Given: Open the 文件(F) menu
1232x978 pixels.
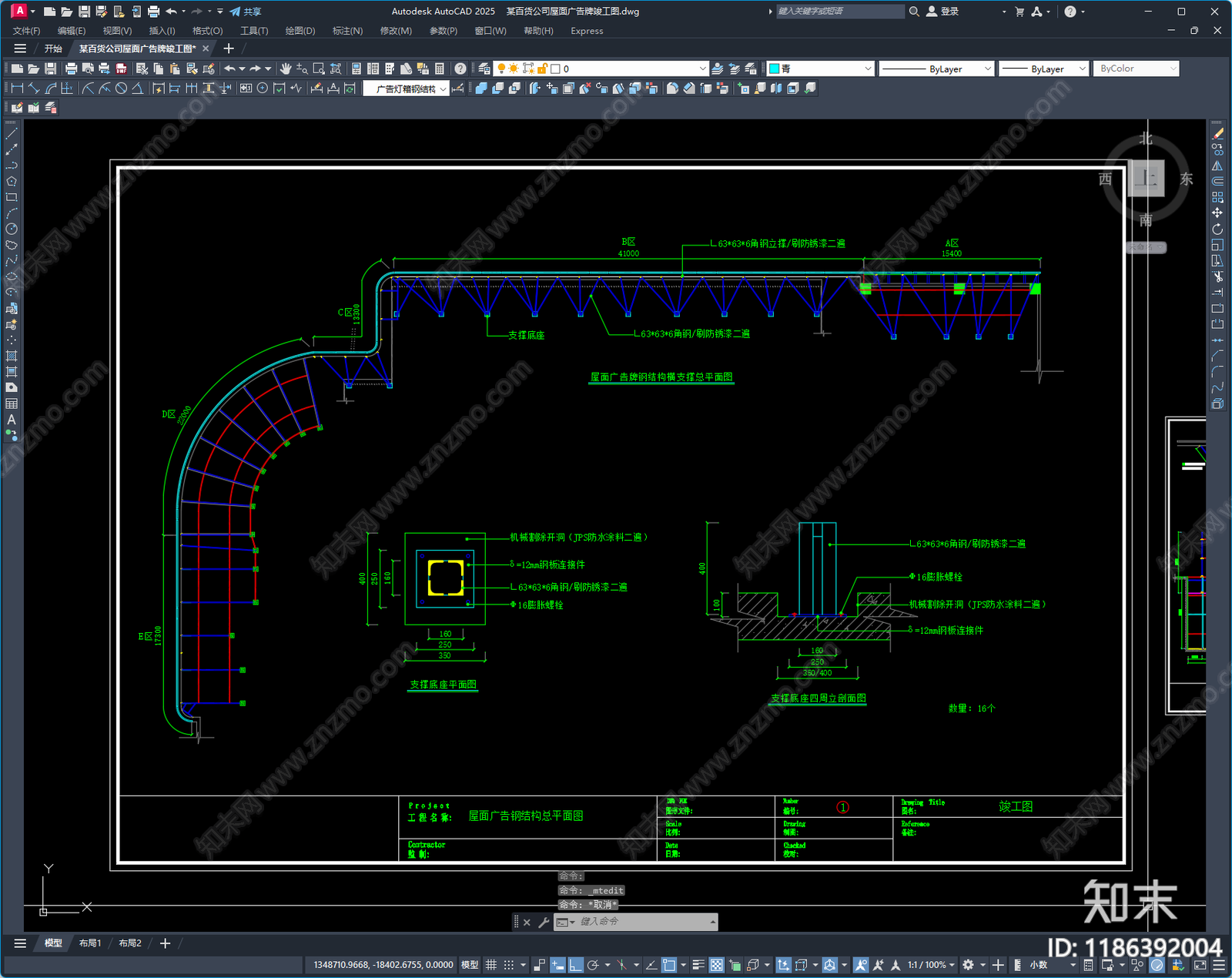Looking at the screenshot, I should coord(26,31).
